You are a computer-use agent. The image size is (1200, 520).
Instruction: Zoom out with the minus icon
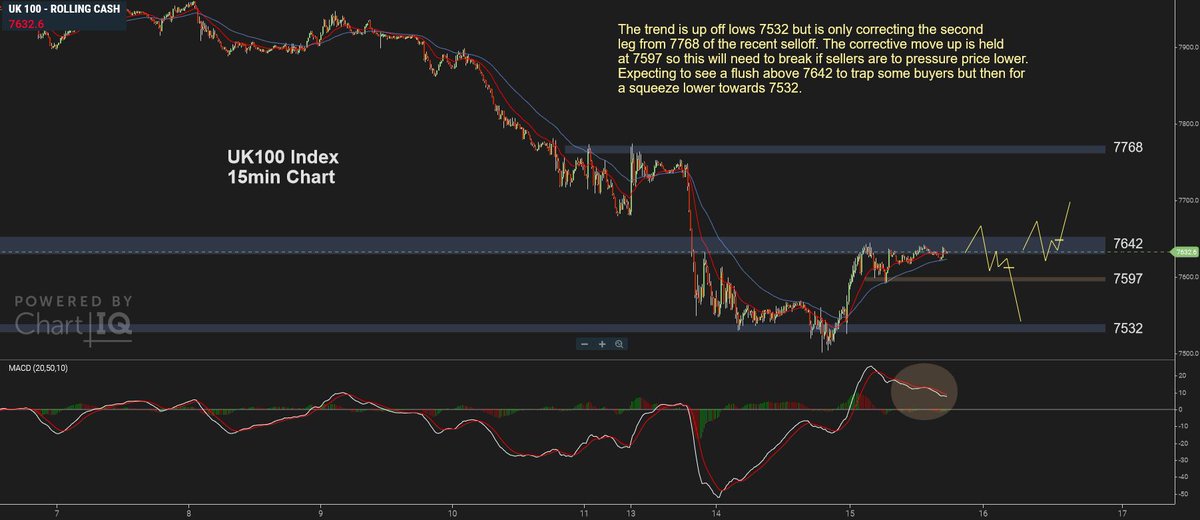pos(585,344)
